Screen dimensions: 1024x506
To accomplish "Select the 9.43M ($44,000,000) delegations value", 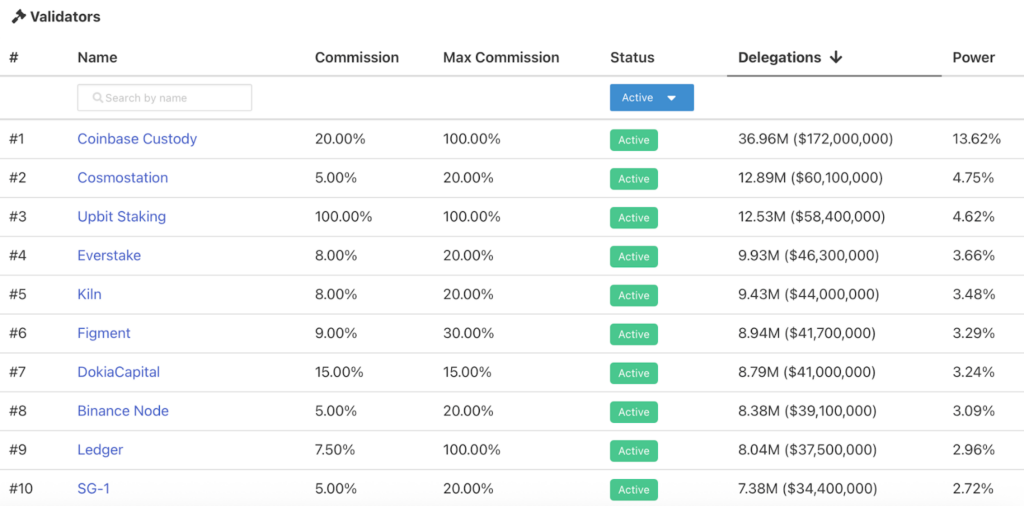I will click(810, 294).
